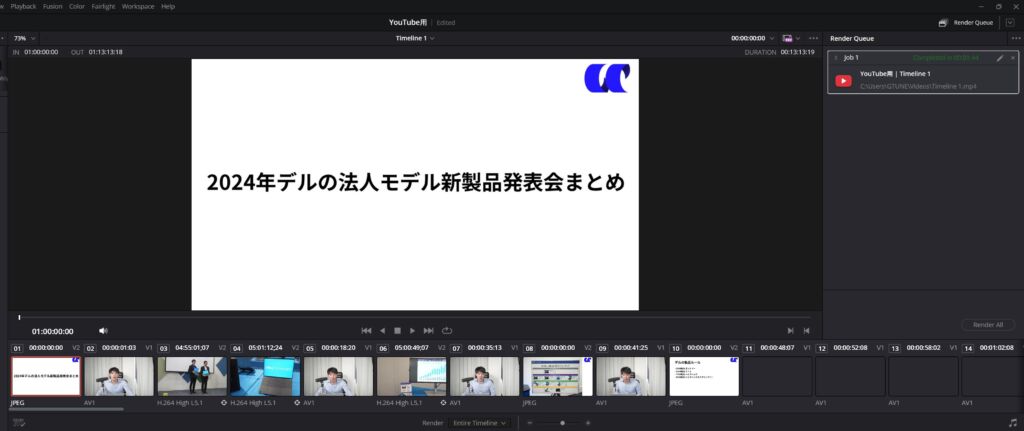
Task: Open the Fairlight menu
Action: (x=103, y=6)
